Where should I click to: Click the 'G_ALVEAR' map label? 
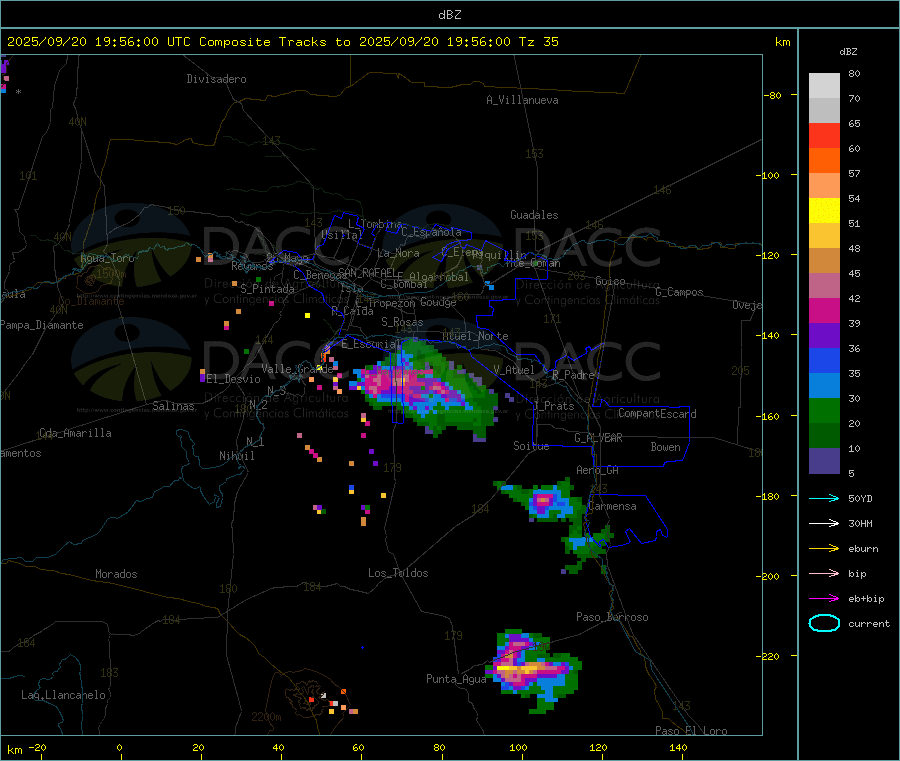[598, 438]
